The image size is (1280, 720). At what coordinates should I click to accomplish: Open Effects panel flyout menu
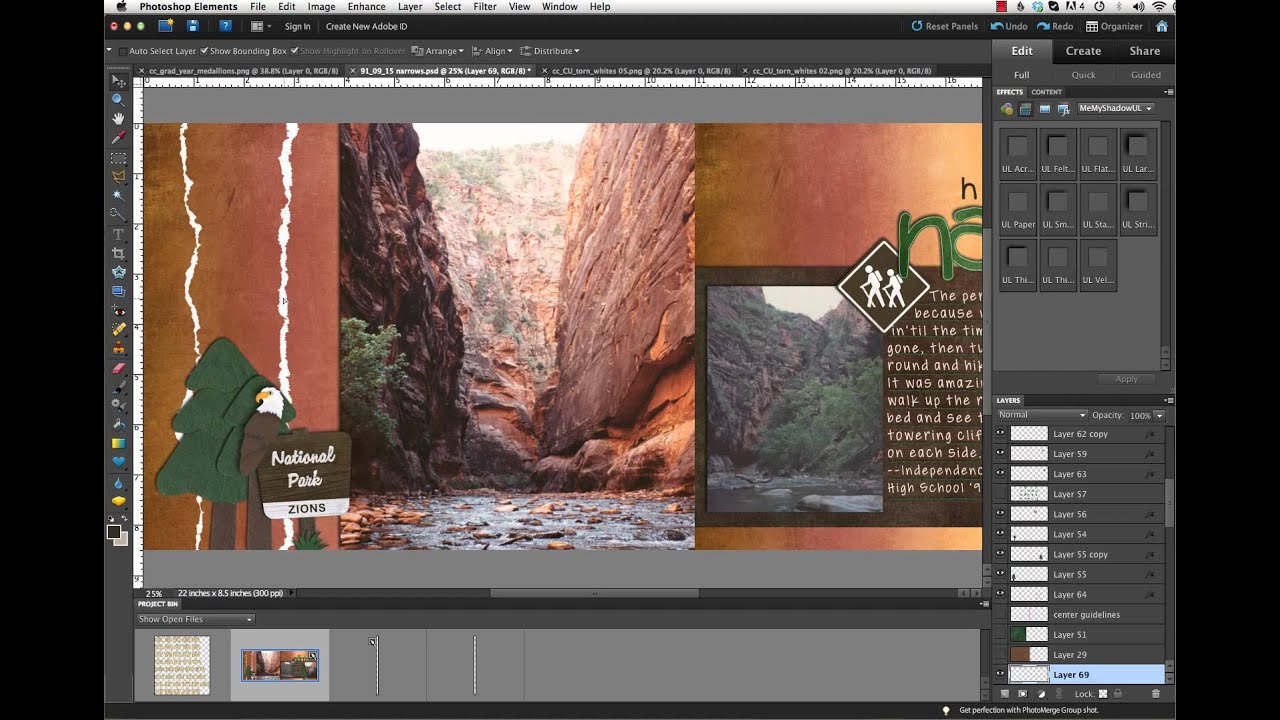1168,92
